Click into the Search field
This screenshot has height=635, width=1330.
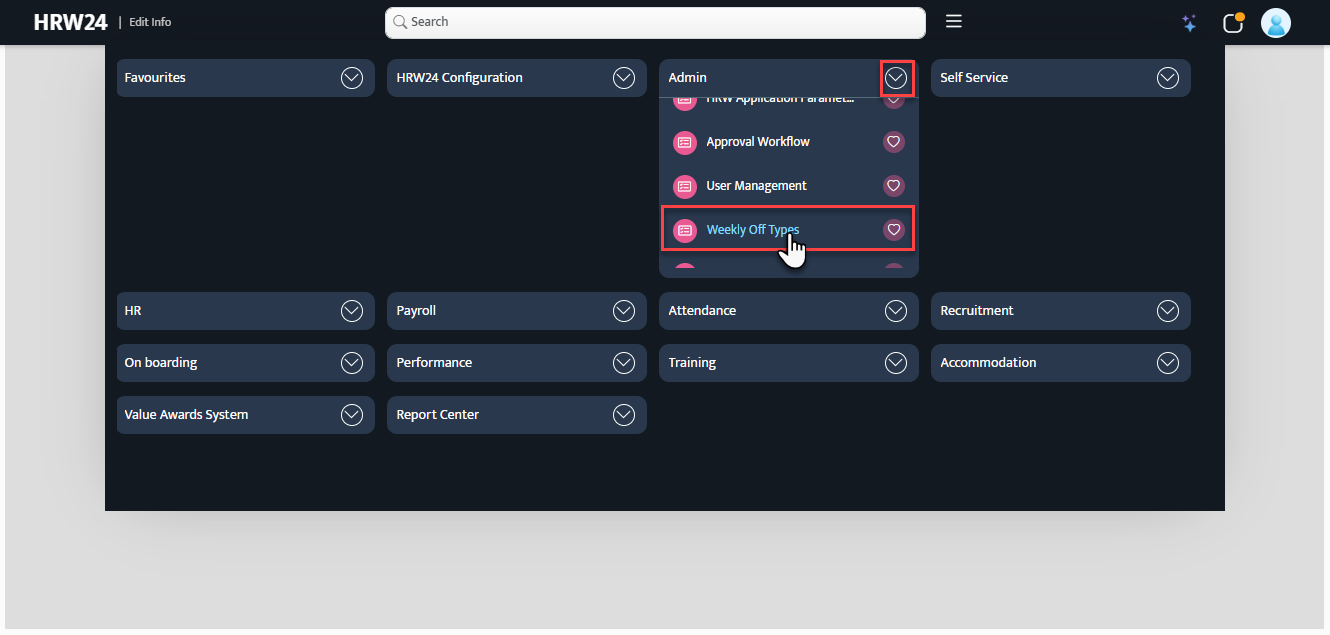coord(655,22)
